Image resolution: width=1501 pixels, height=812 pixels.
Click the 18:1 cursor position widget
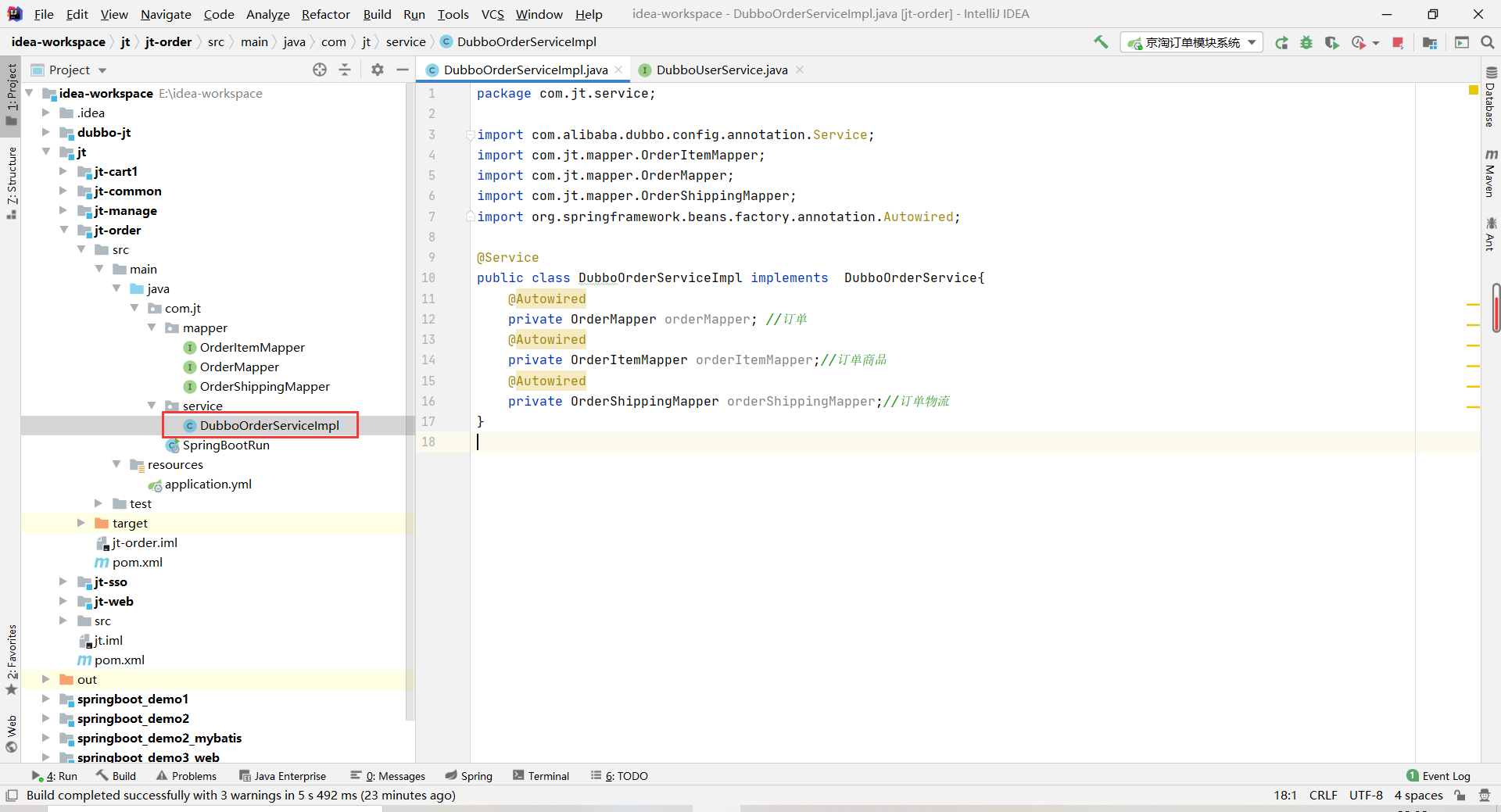tap(1284, 796)
